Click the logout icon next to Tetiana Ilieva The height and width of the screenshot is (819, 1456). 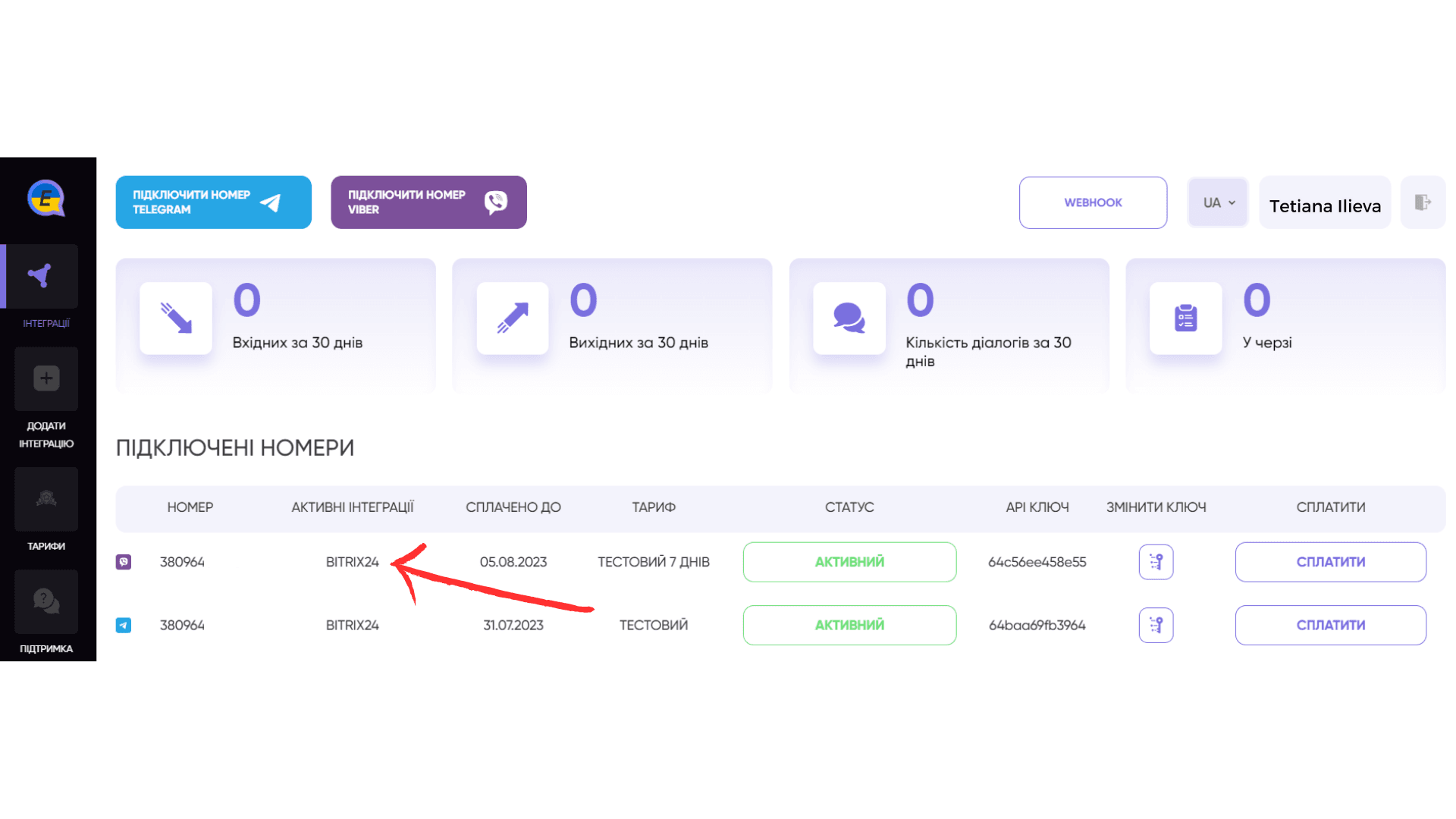1423,202
